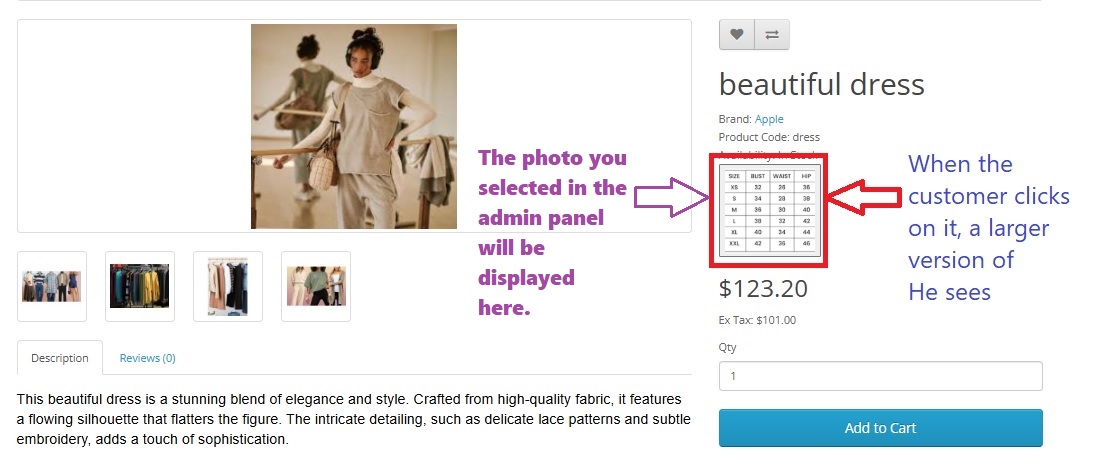
Task: Select thumbnail of beige coats on hanger rail
Action: 228,286
